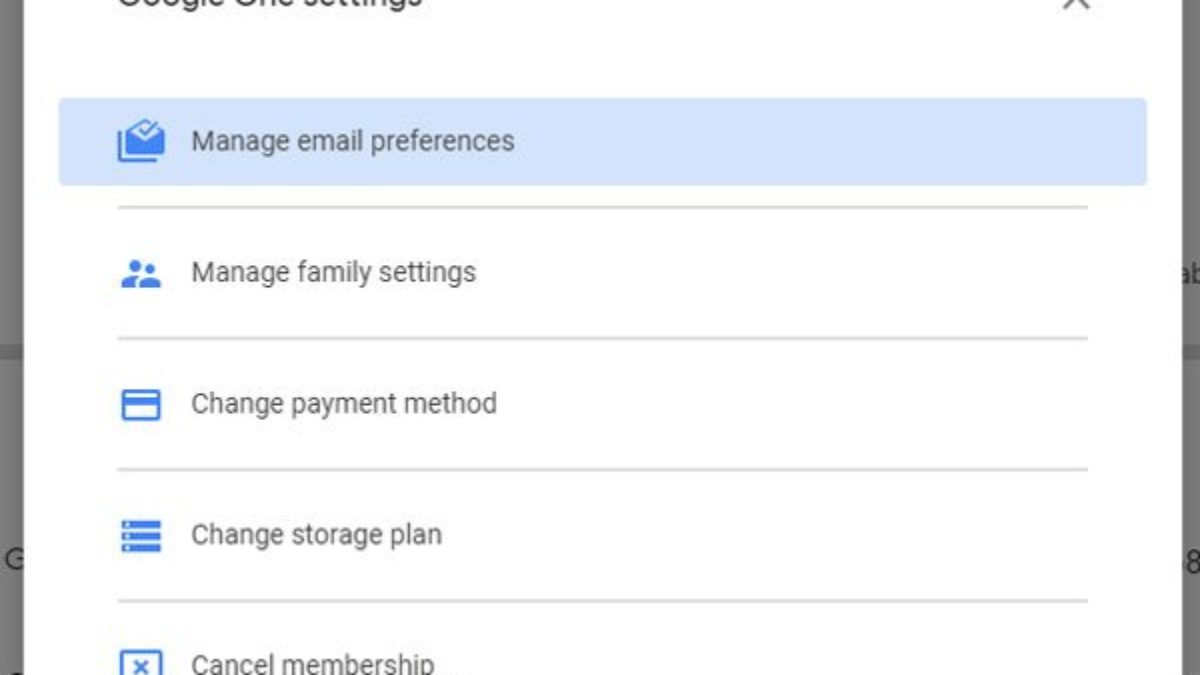Click the family people icon
1200x675 pixels.
coord(141,273)
